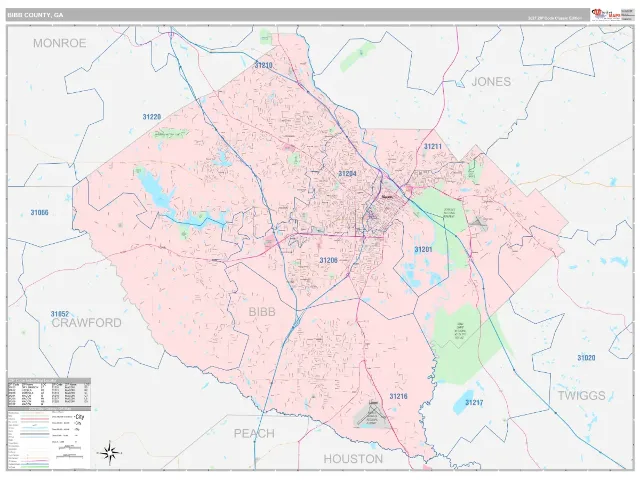Click the CRAWFORD county label
The image size is (640, 480).
87,323
